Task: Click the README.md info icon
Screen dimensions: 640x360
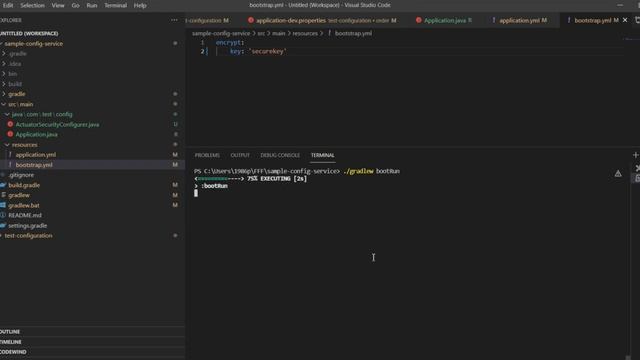Action: [3, 215]
